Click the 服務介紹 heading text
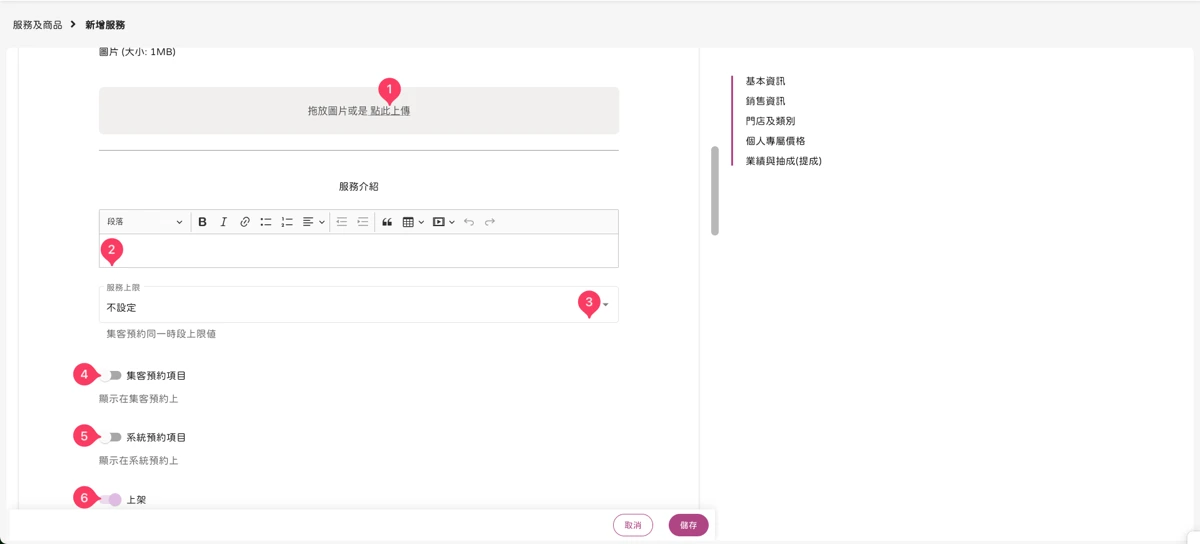 [x=359, y=187]
